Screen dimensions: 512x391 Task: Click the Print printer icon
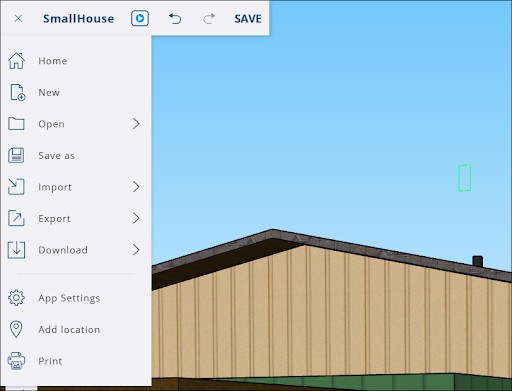pos(16,361)
